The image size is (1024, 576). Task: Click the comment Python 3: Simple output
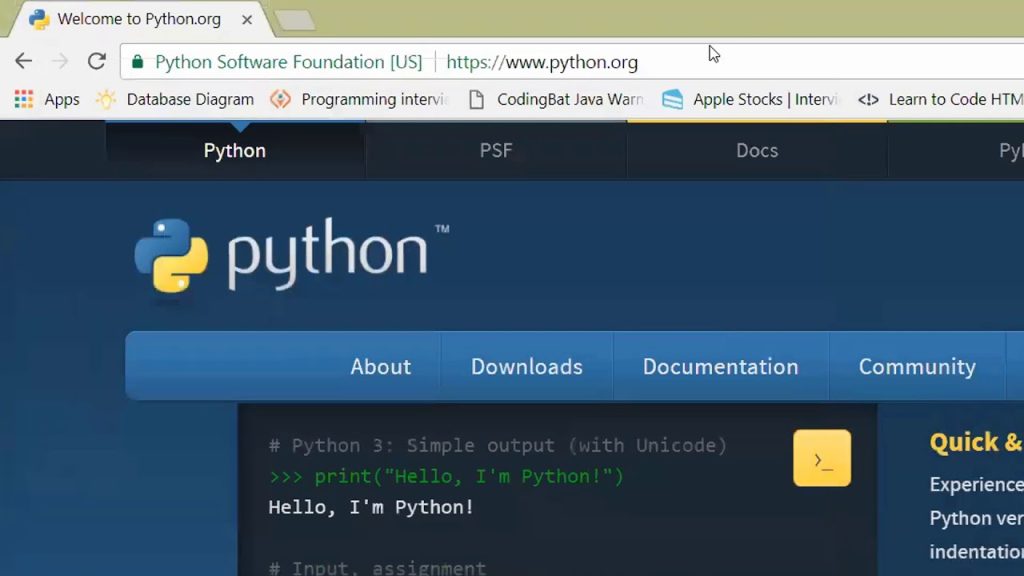(498, 445)
